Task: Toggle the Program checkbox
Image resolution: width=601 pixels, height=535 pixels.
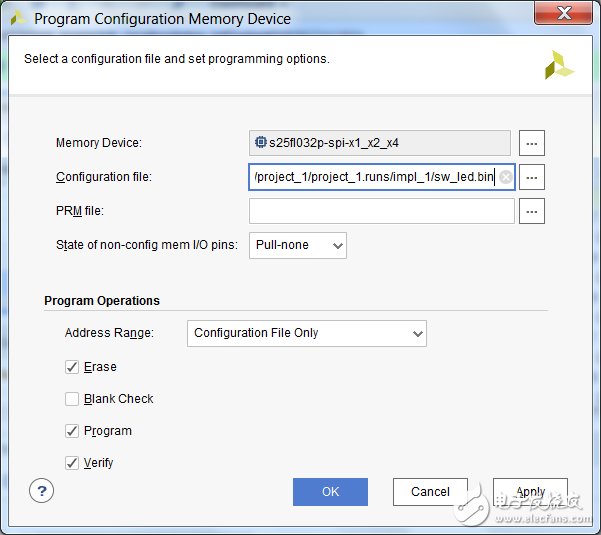Action: click(x=72, y=431)
